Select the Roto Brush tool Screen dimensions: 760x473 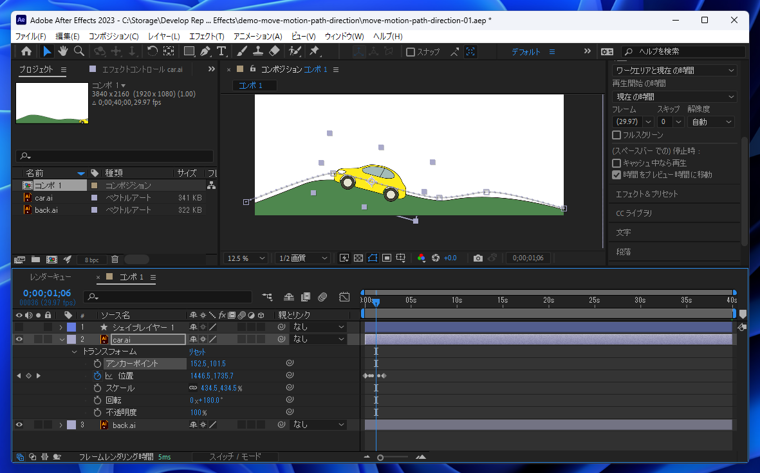(x=295, y=51)
